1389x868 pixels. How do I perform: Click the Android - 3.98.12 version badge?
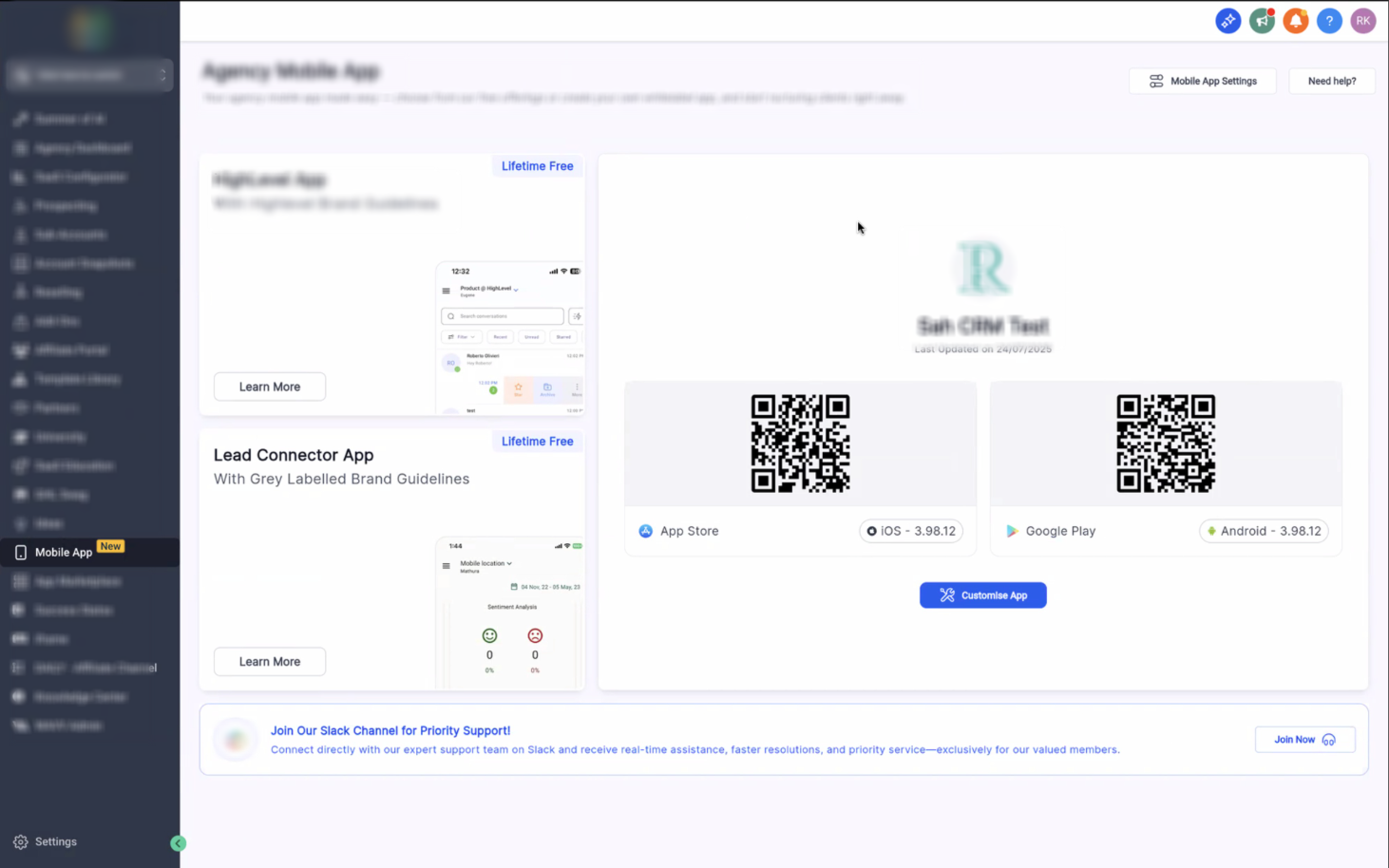point(1264,531)
